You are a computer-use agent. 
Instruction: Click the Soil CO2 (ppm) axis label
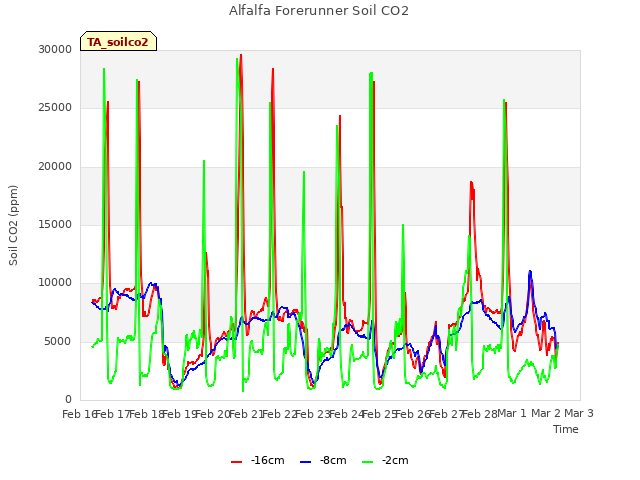point(13,225)
